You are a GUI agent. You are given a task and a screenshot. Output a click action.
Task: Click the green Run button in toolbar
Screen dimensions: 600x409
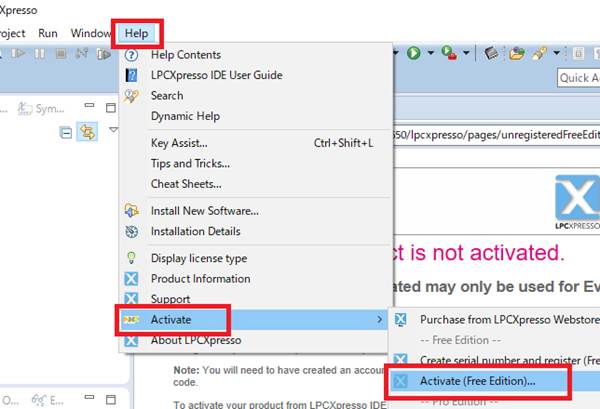[413, 54]
